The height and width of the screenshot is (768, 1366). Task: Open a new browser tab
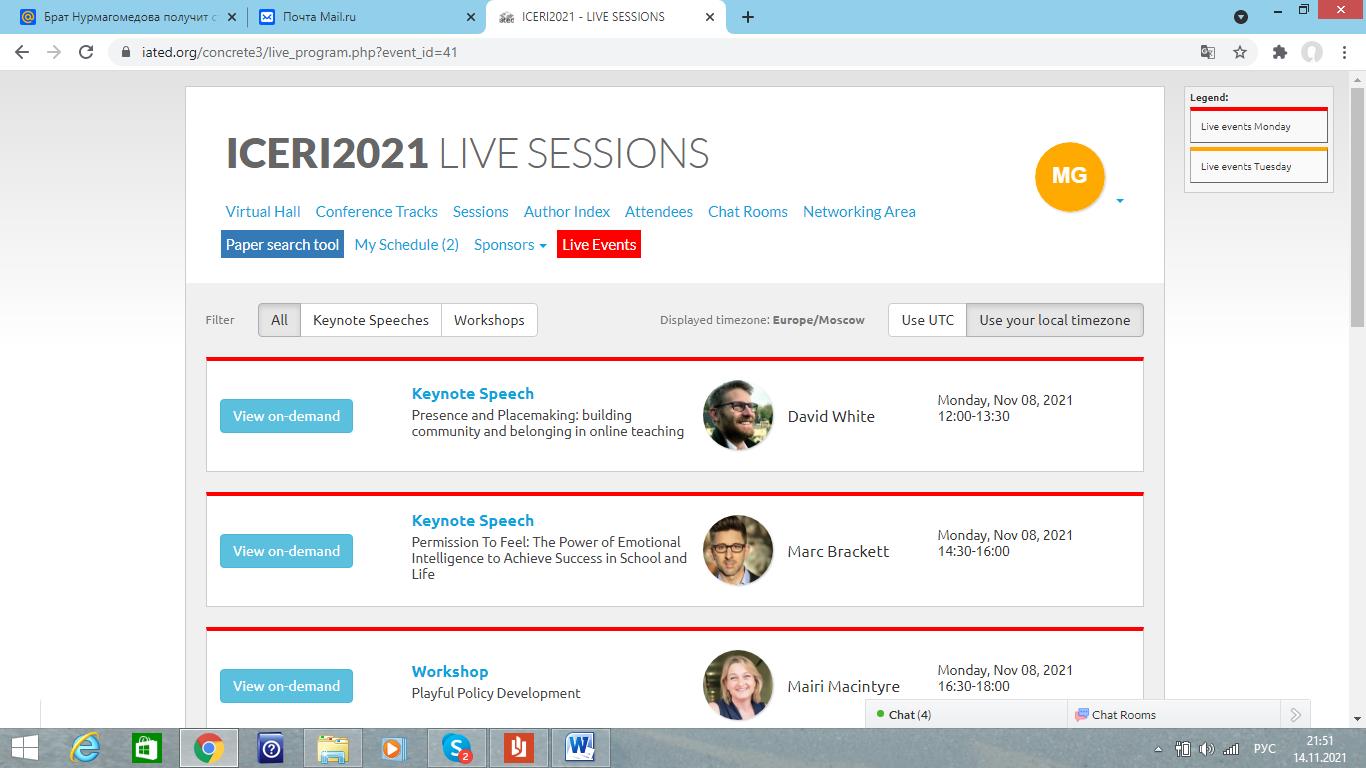pos(747,17)
